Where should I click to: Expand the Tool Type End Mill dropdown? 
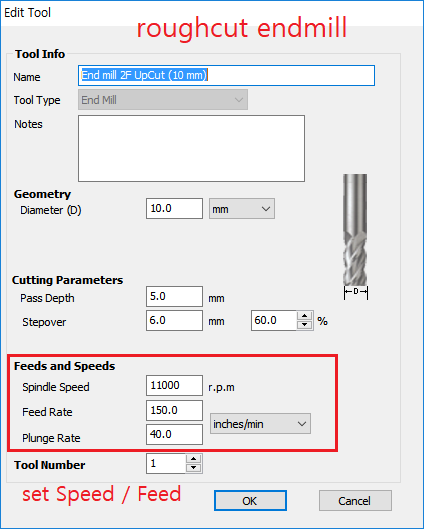[x=163, y=100]
